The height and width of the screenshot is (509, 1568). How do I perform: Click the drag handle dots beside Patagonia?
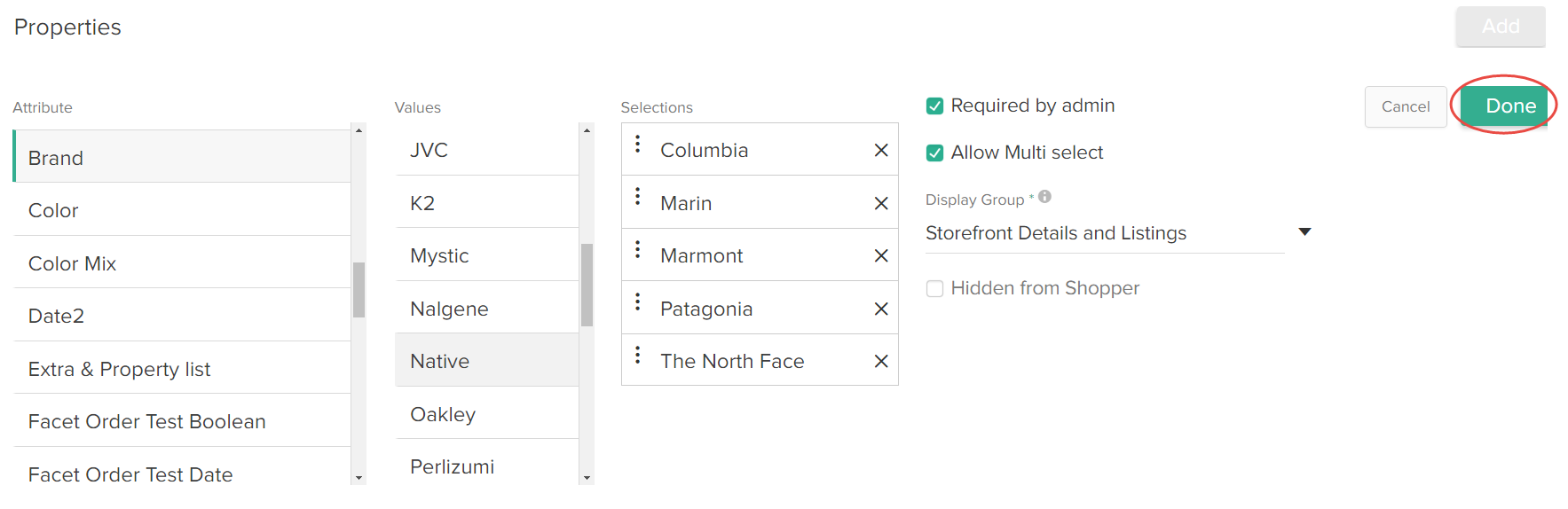click(637, 301)
